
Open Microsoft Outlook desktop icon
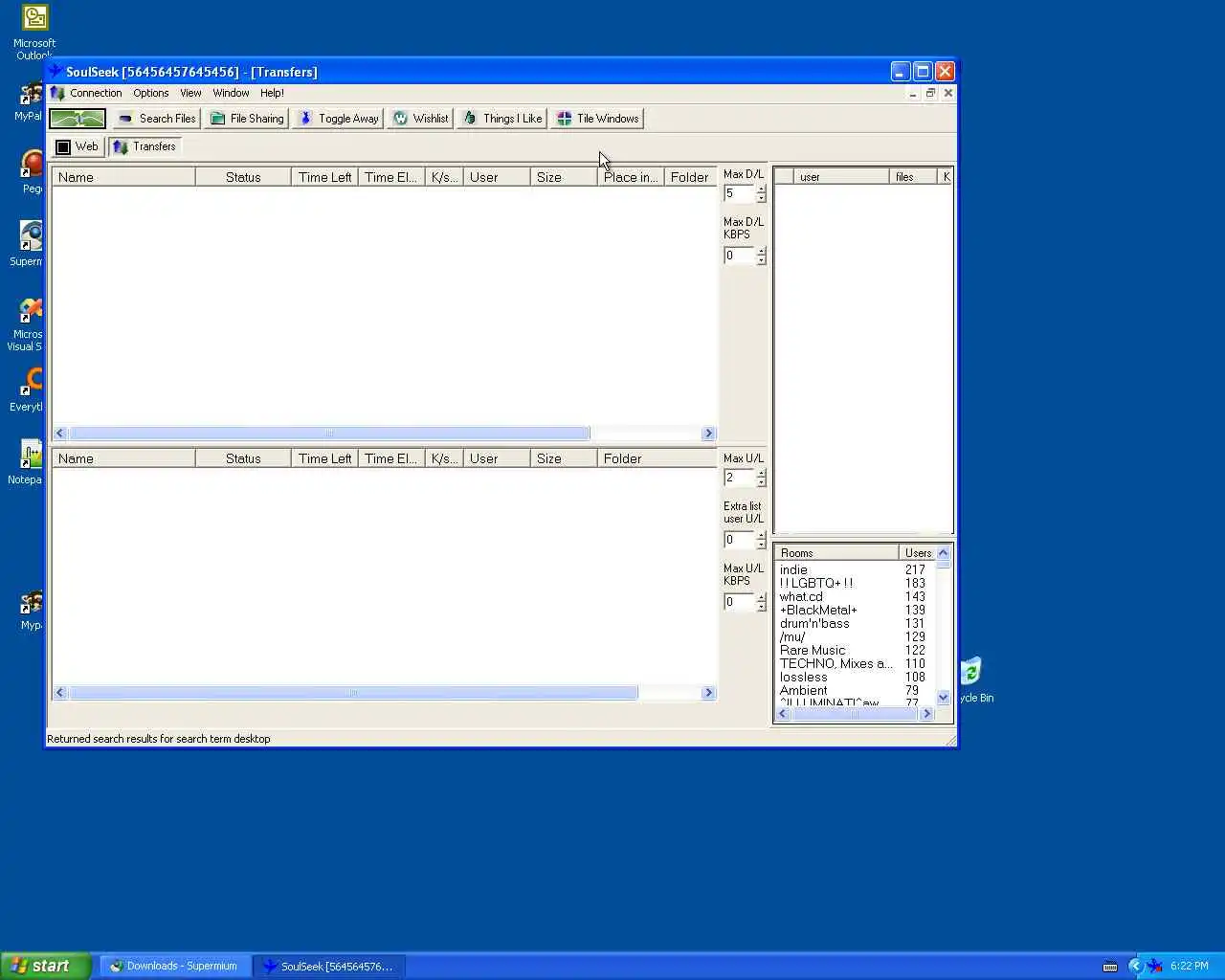tap(34, 32)
